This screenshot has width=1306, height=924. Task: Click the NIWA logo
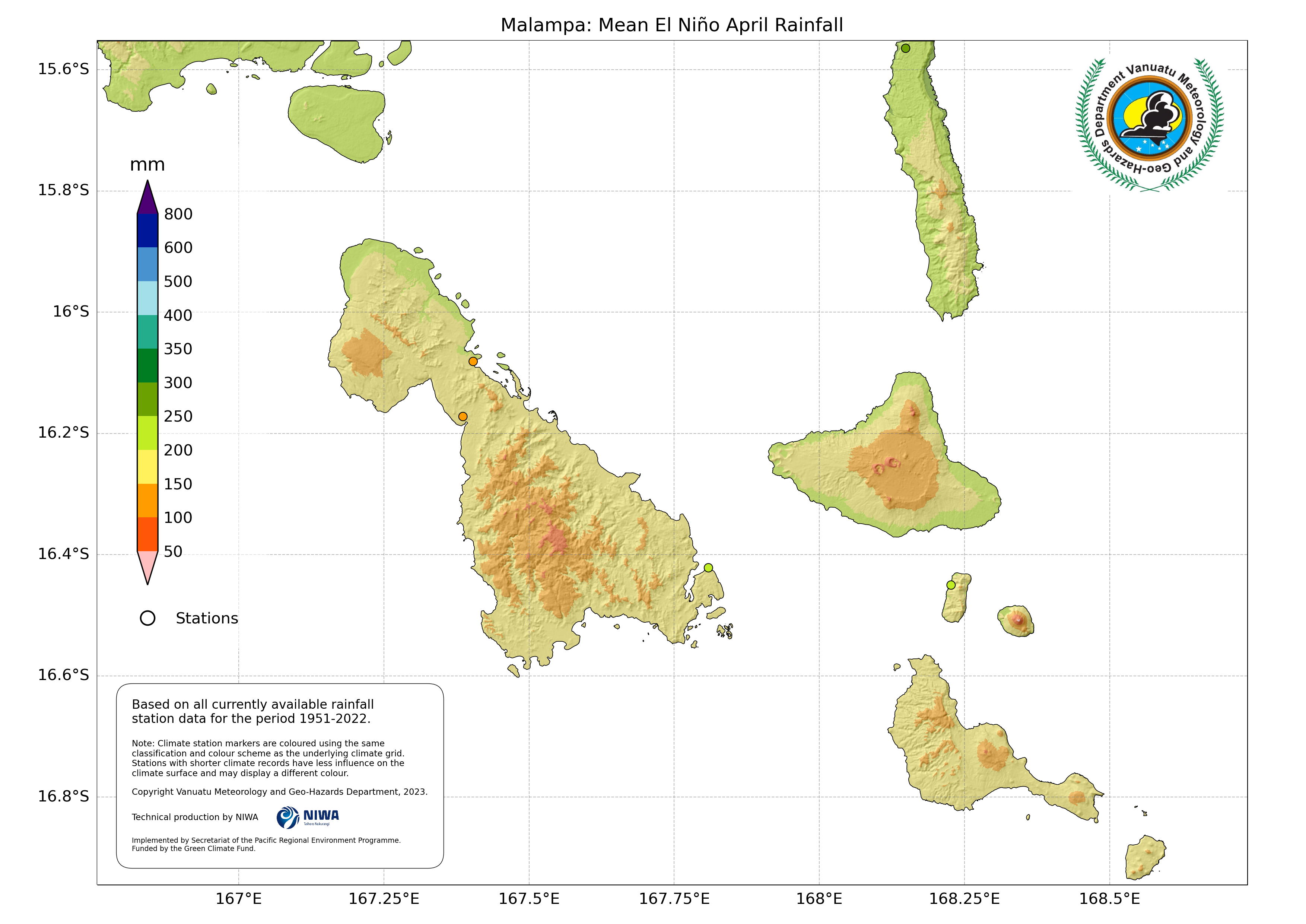tap(308, 817)
